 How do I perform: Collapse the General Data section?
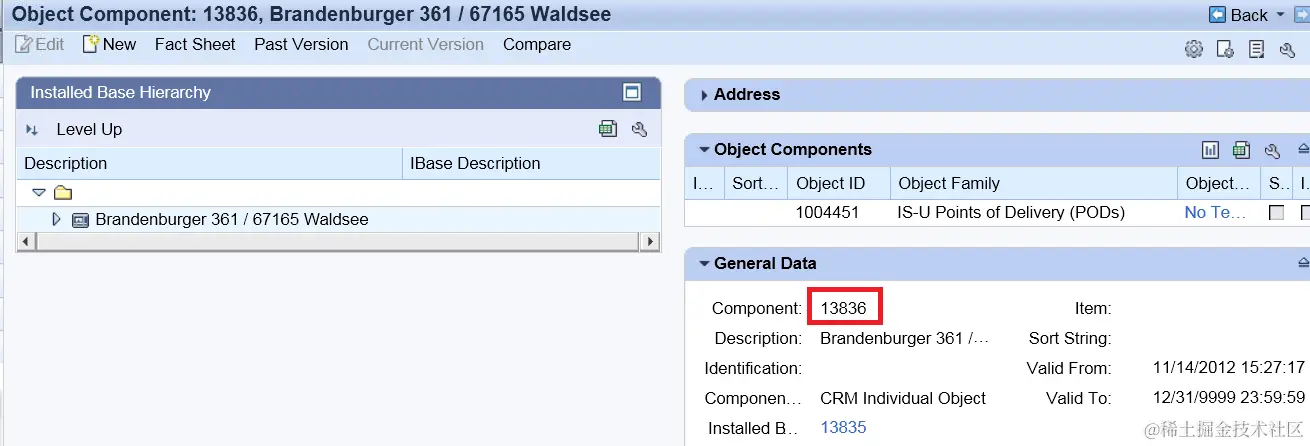704,264
